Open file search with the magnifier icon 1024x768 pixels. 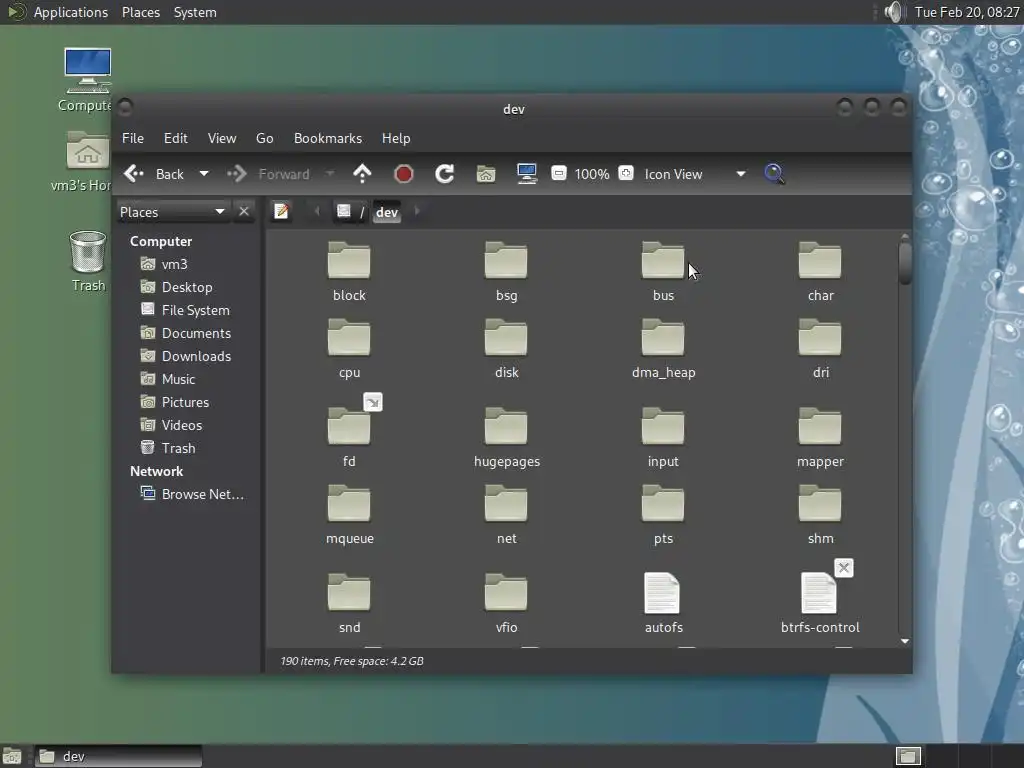pos(774,174)
